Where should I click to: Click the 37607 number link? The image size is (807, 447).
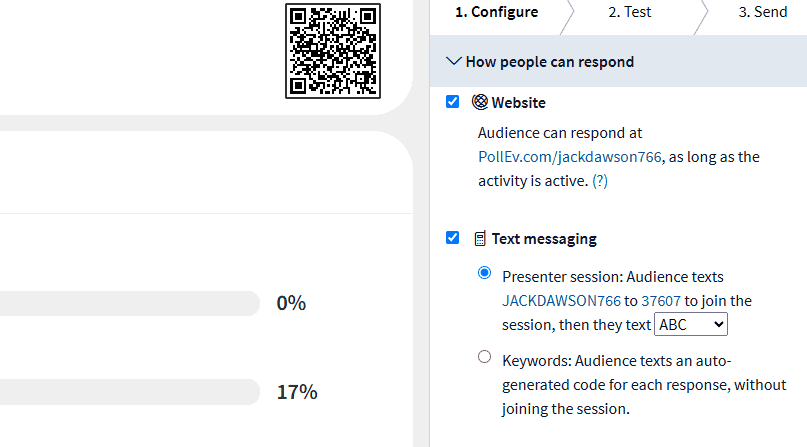point(661,301)
